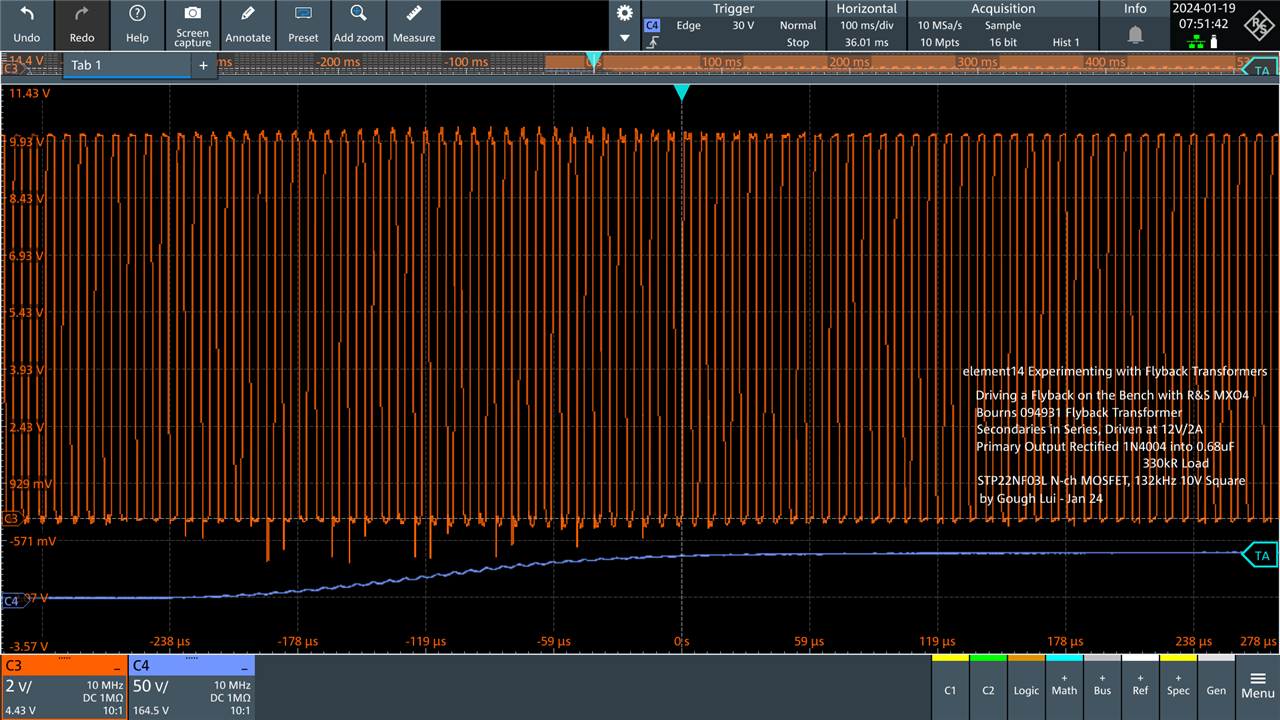Click the rising edge trigger slope icon
Image resolution: width=1280 pixels, height=720 pixels.
pos(652,43)
